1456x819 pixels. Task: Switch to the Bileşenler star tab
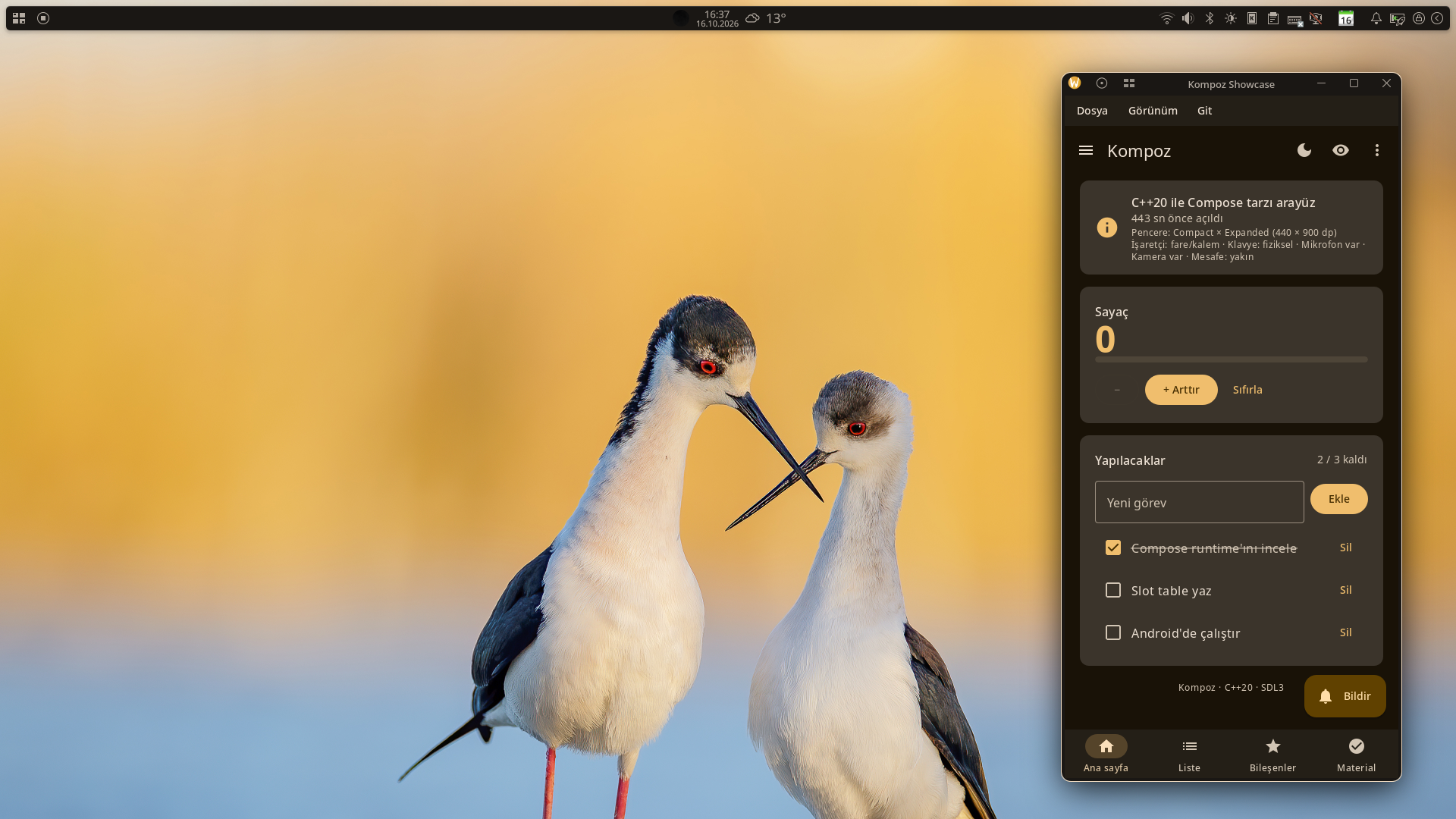click(1273, 755)
